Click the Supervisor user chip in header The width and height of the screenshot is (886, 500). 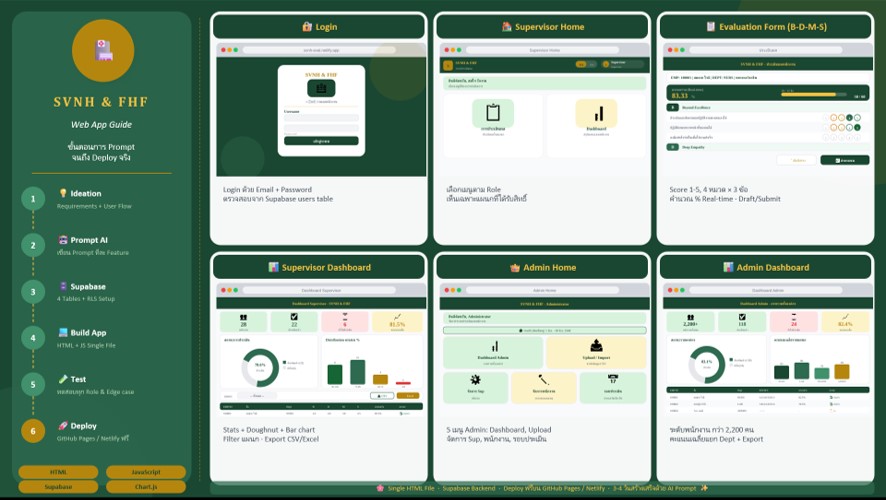pyautogui.click(x=622, y=64)
